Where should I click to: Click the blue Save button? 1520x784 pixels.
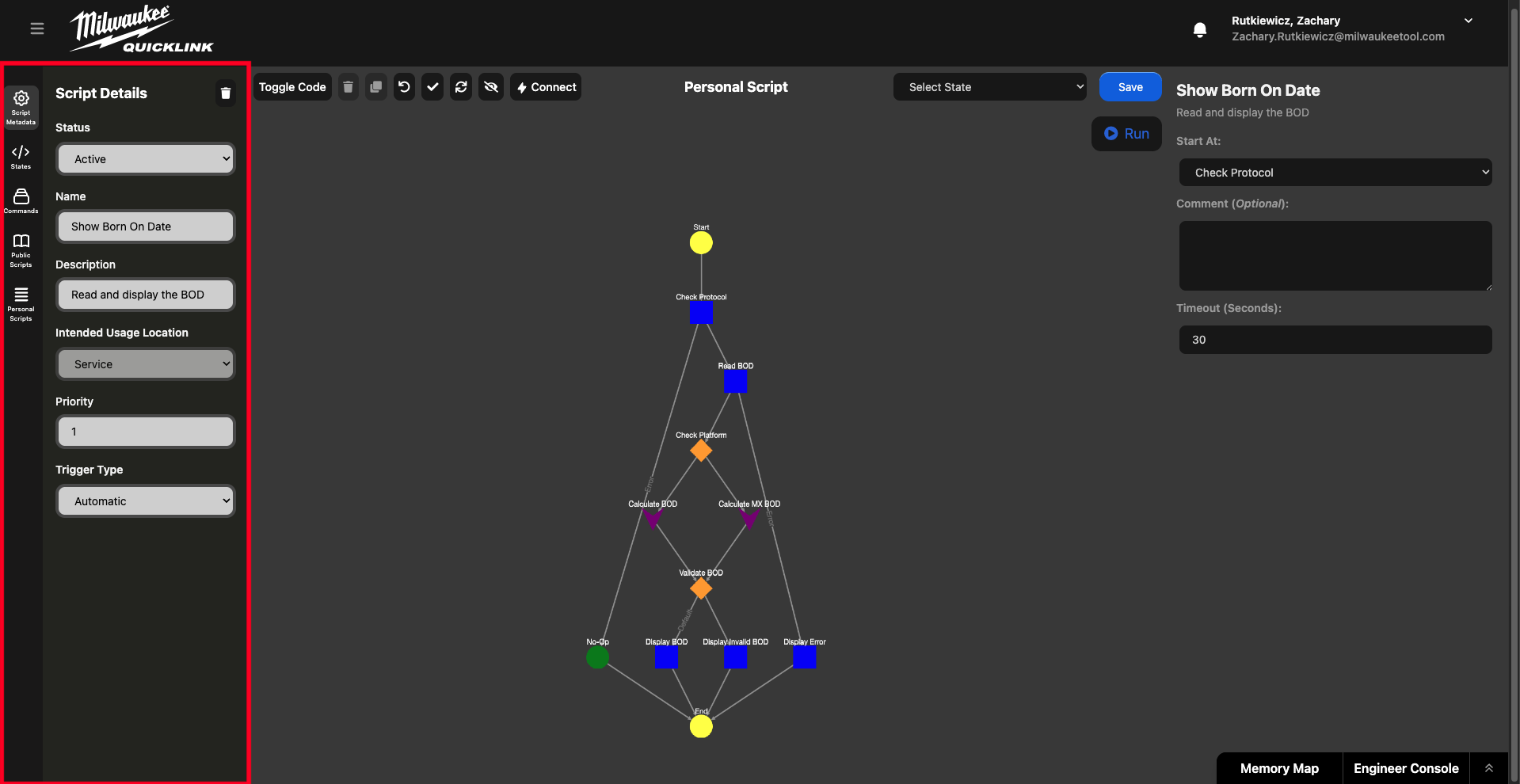click(1130, 87)
